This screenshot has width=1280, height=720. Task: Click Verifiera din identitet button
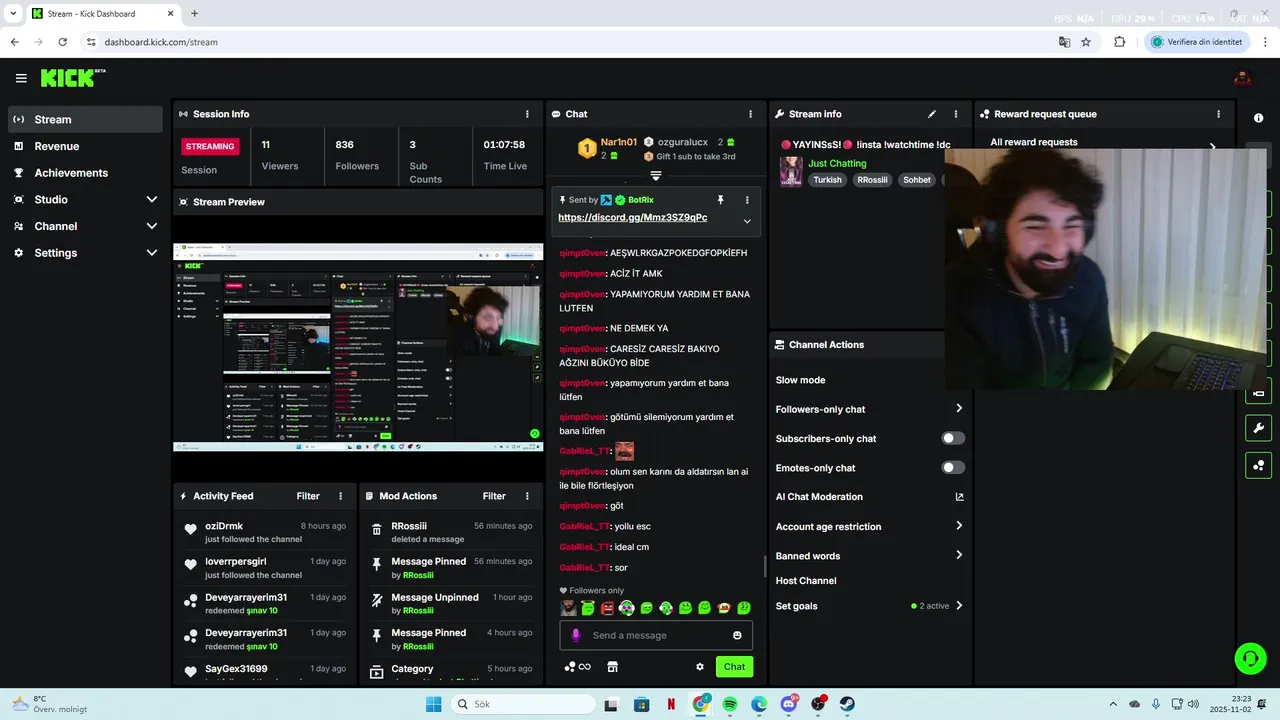pyautogui.click(x=1196, y=42)
